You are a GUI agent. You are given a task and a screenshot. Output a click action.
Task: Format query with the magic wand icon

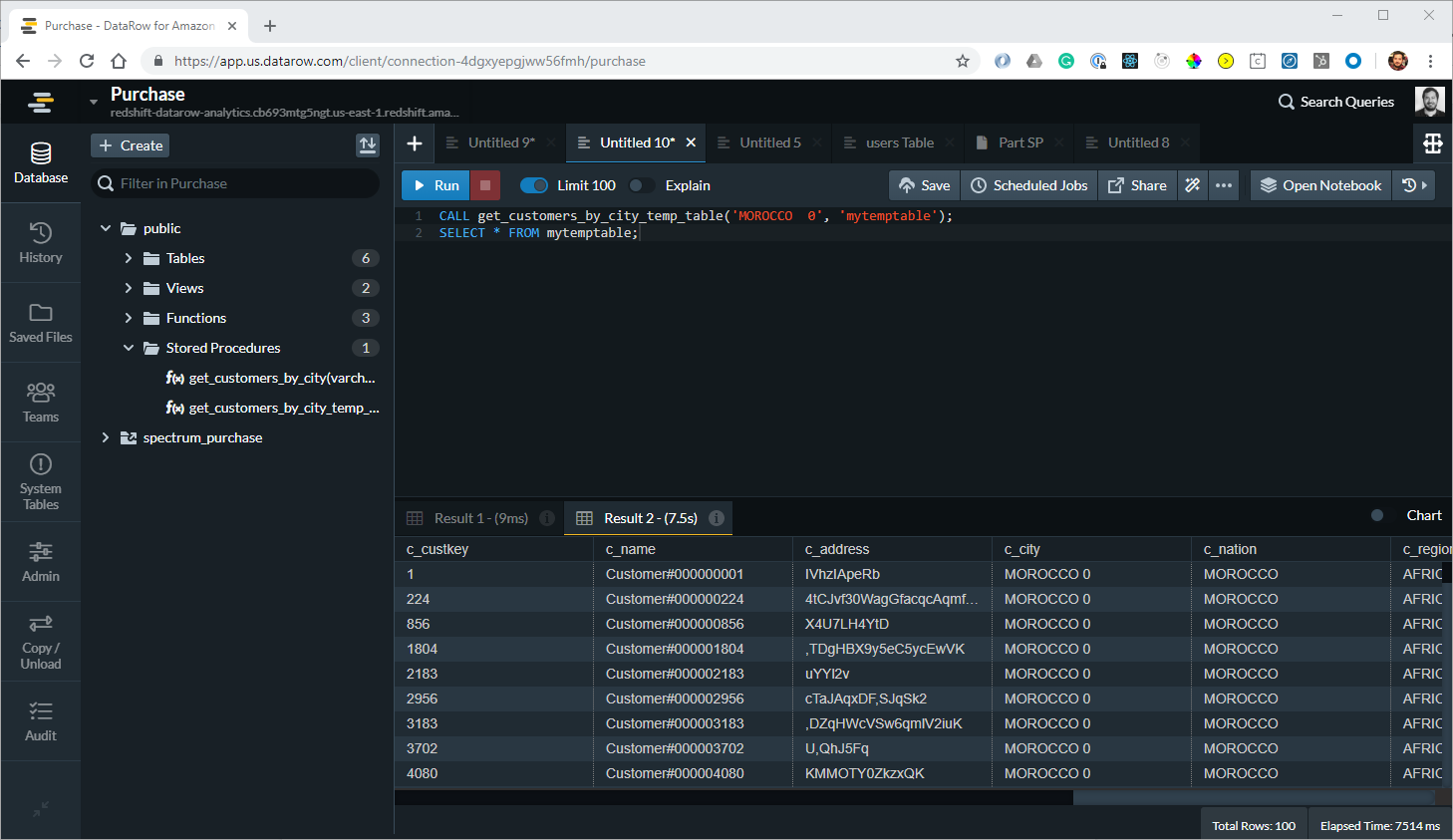[x=1192, y=184]
